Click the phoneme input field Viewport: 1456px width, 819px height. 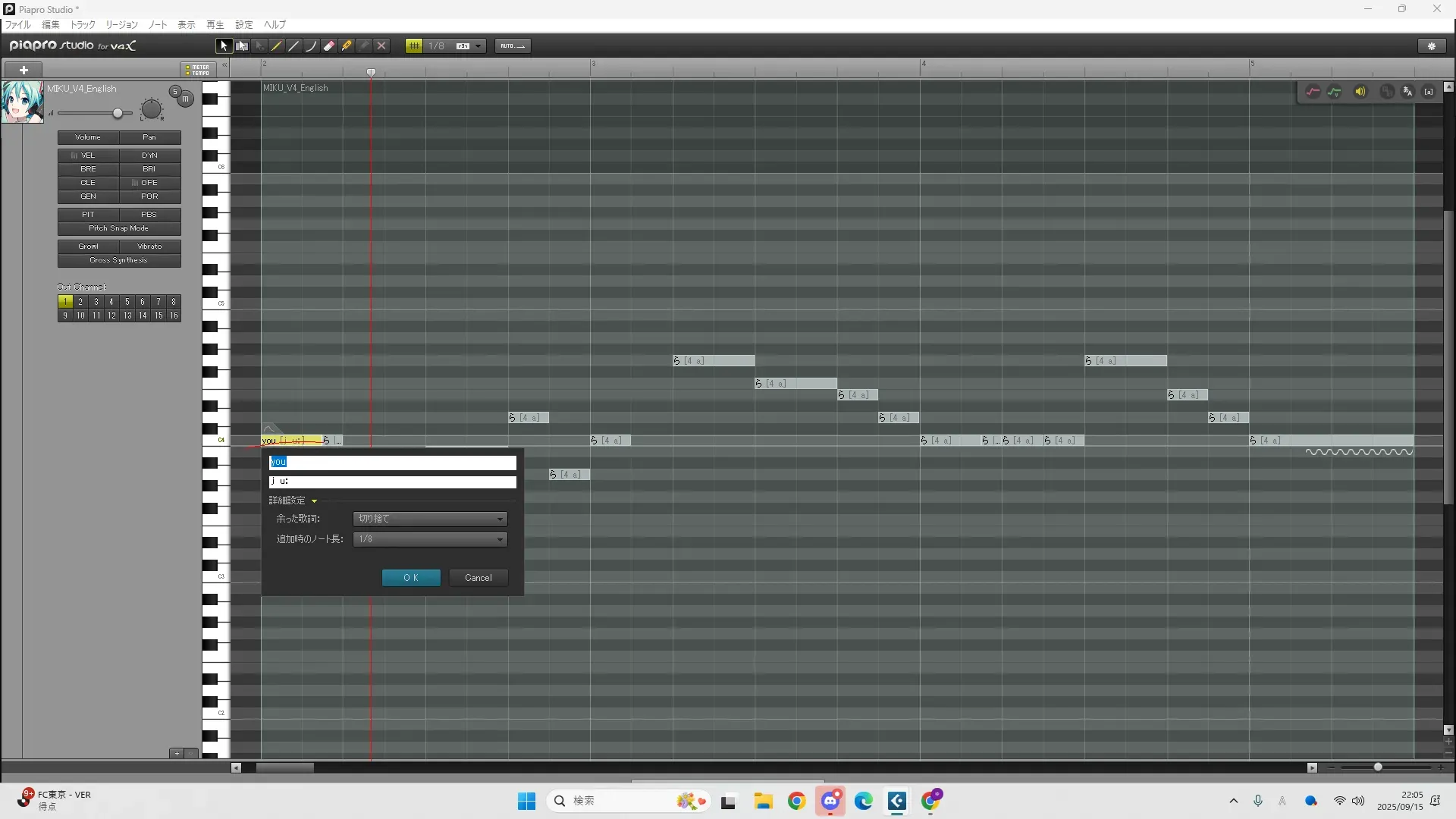(x=393, y=482)
